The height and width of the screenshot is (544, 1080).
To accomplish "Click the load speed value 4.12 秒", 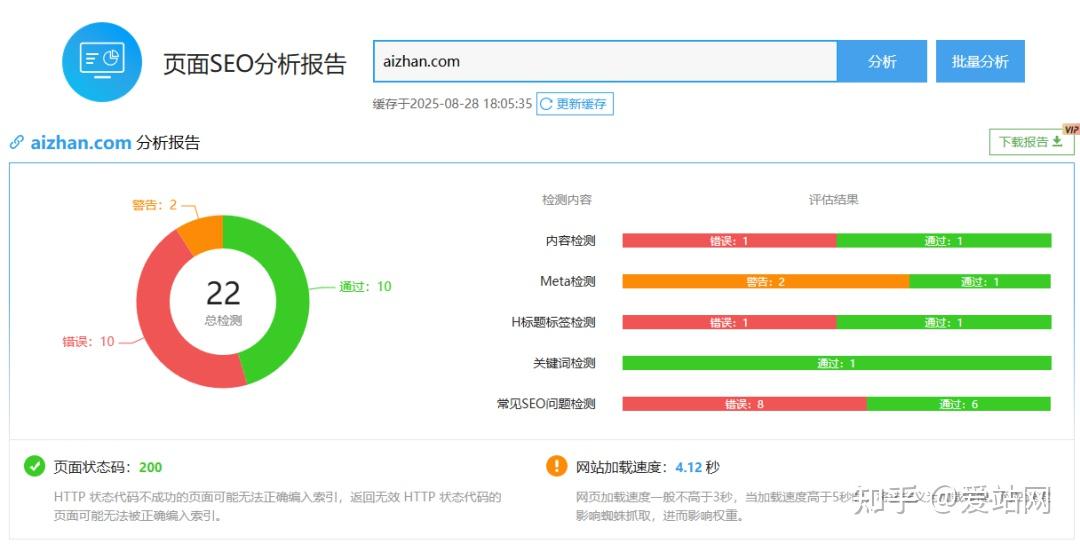I will coord(697,467).
